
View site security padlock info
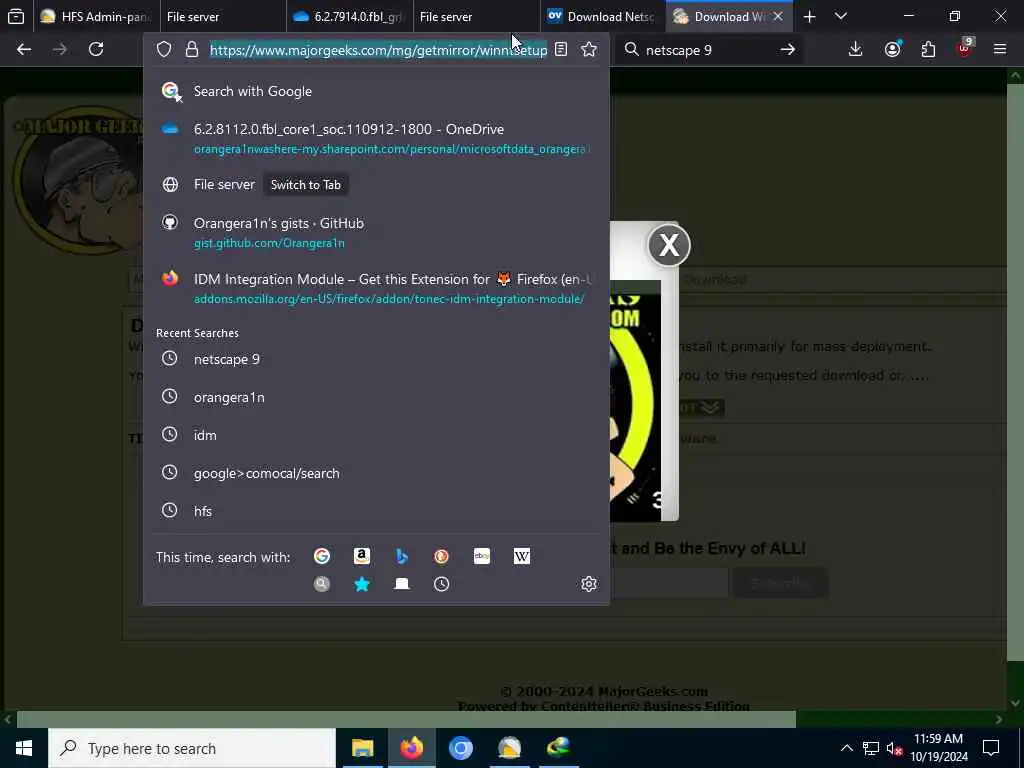click(x=191, y=50)
